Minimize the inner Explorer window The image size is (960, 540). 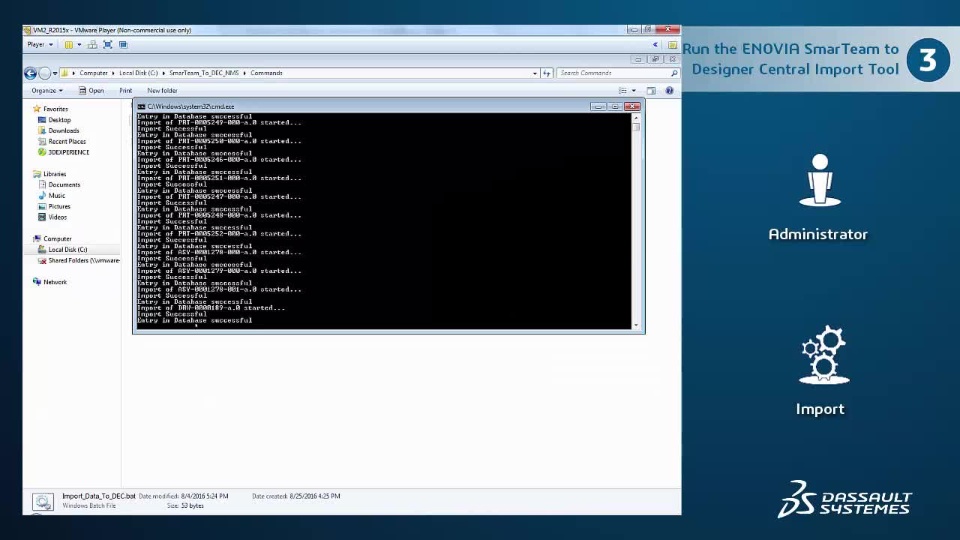point(638,59)
